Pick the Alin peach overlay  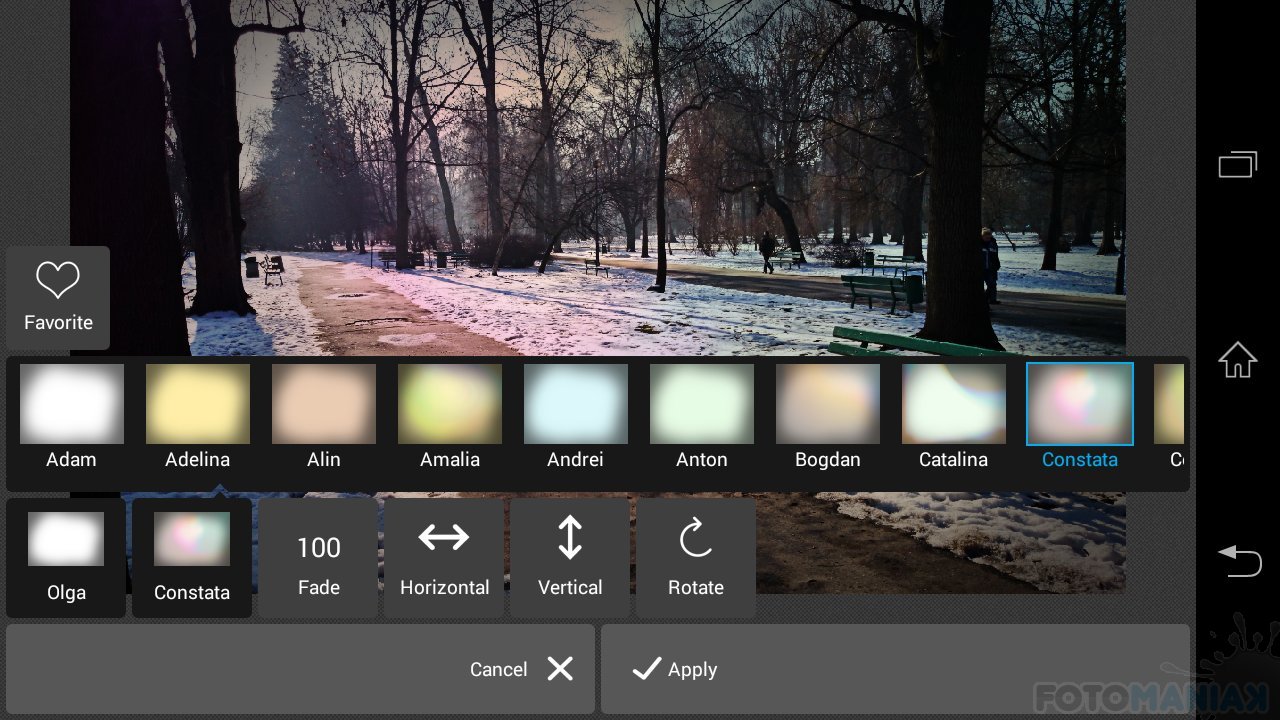click(x=324, y=404)
